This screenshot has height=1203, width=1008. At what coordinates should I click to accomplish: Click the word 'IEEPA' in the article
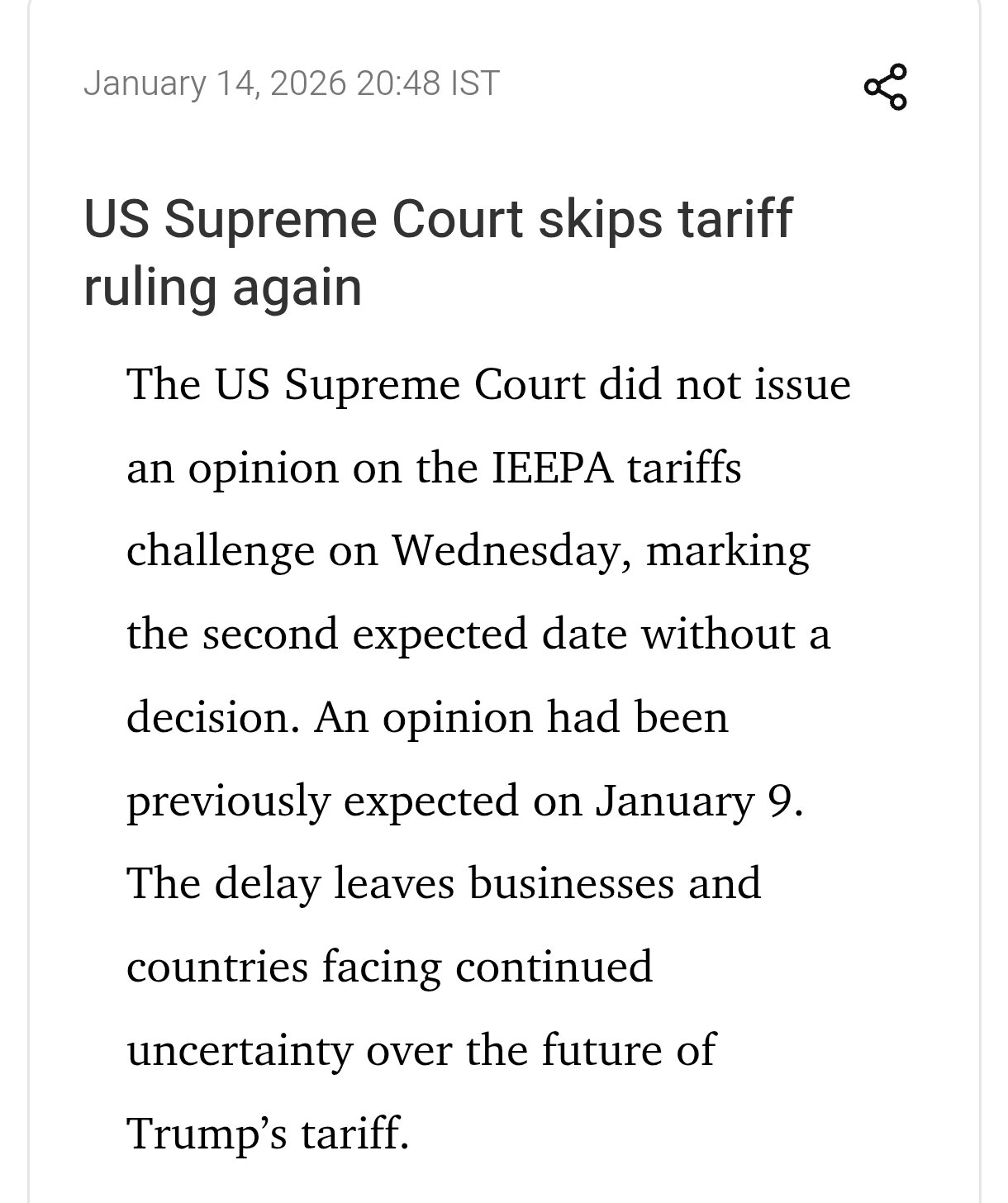pos(553,468)
